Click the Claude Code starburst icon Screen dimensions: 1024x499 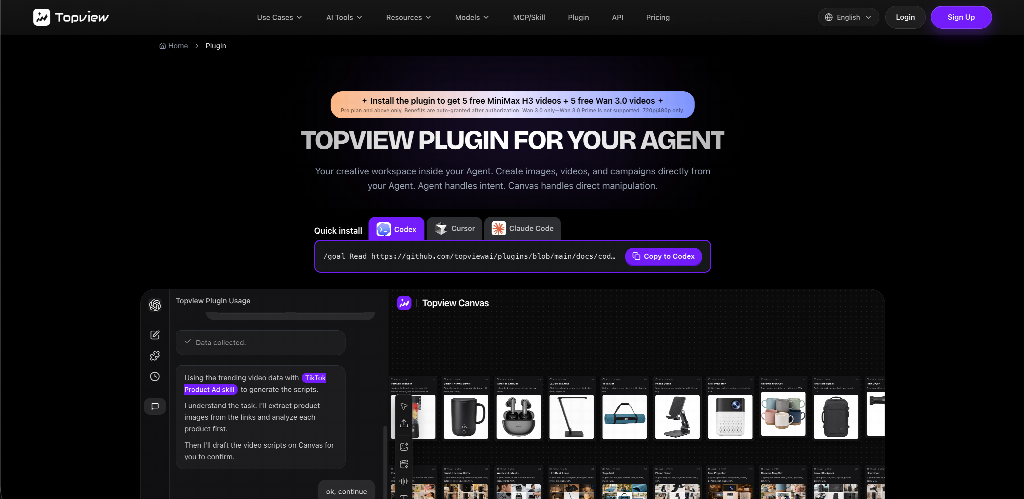(498, 229)
